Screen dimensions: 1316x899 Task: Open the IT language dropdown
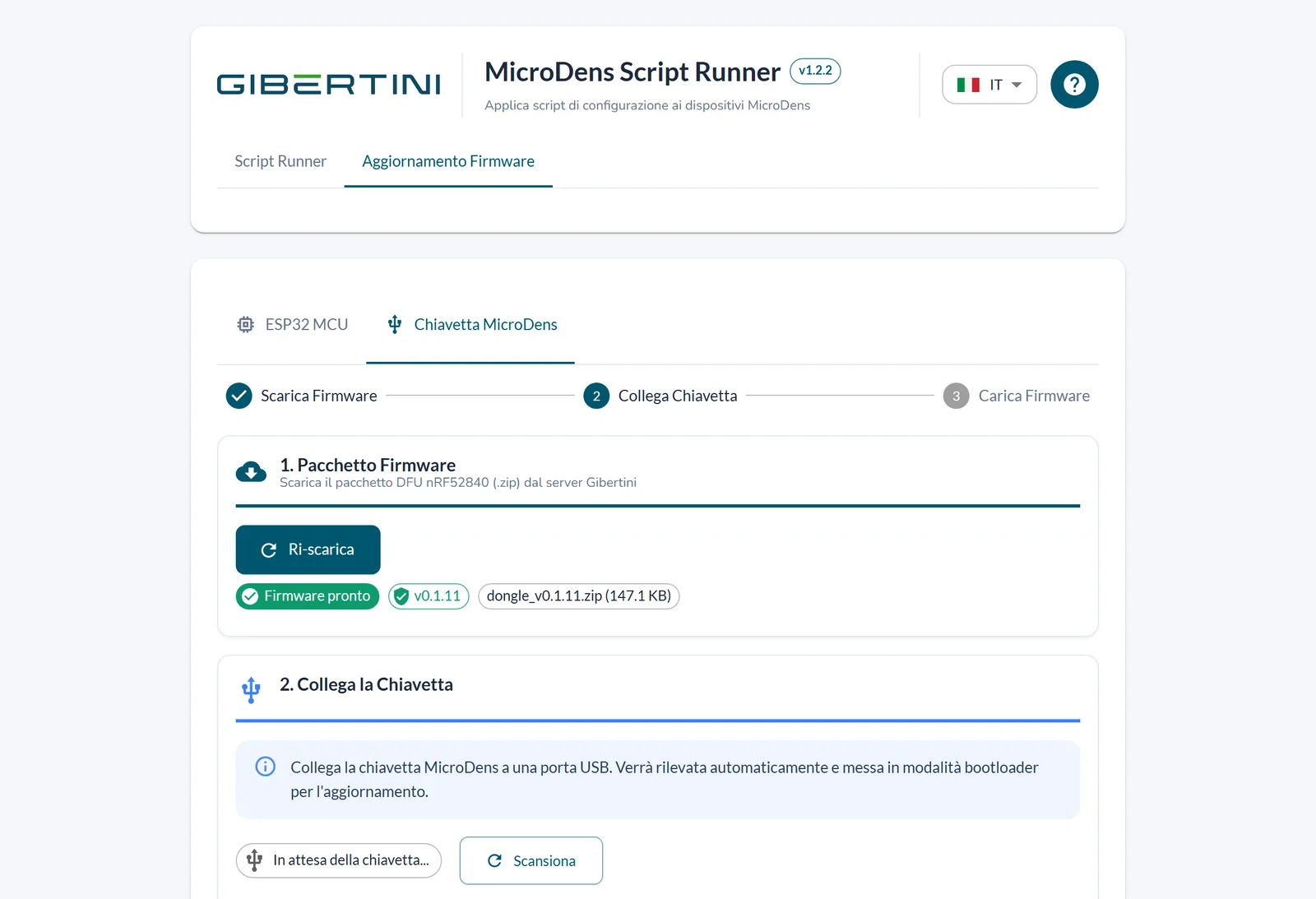click(989, 85)
